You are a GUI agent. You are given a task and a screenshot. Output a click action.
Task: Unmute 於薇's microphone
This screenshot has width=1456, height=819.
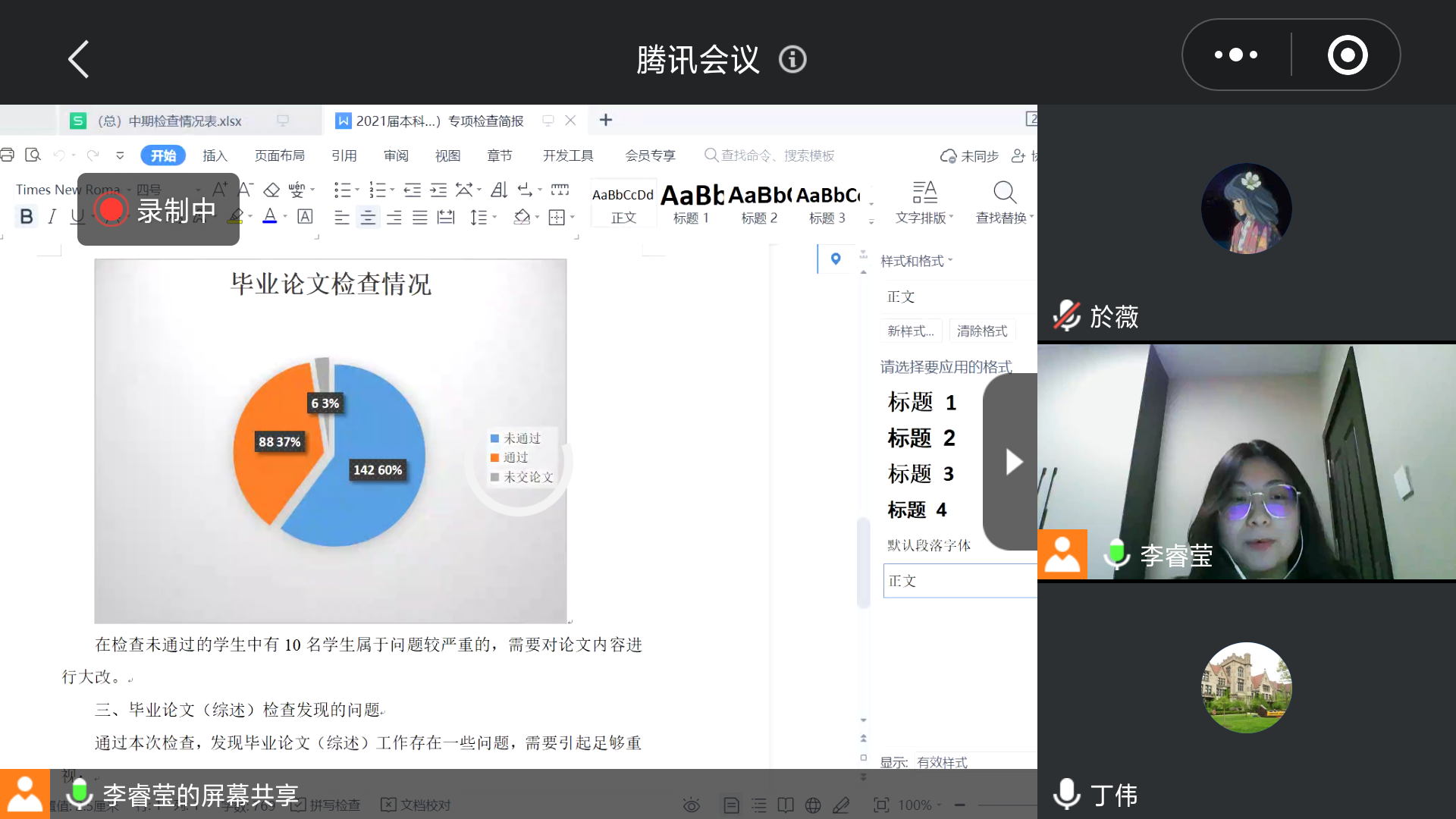1067,316
